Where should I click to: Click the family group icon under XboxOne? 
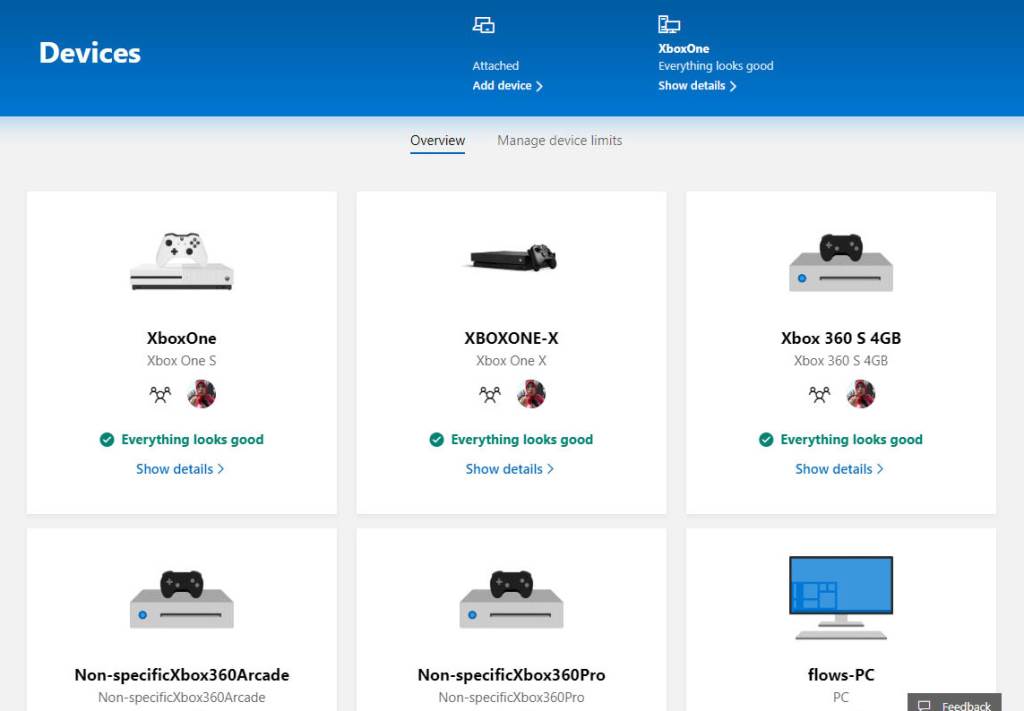tap(160, 394)
